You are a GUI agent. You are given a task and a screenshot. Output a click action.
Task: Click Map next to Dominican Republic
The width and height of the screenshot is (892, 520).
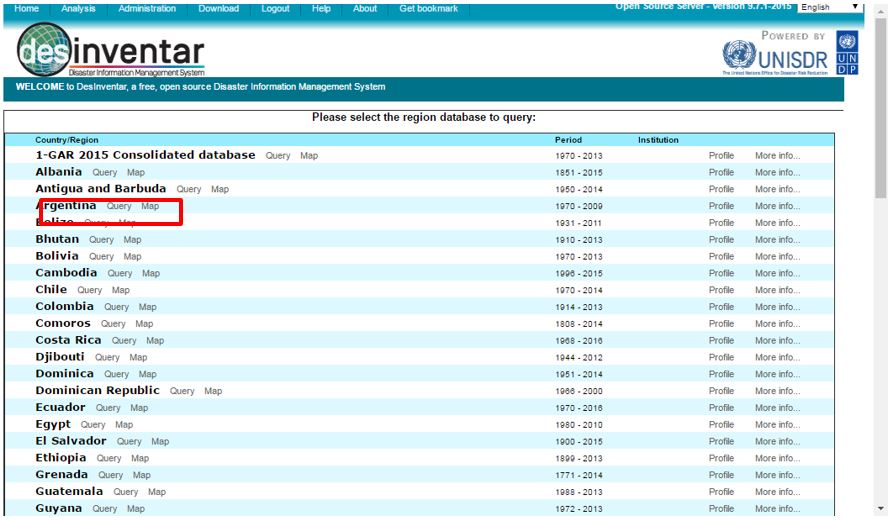[x=213, y=391]
